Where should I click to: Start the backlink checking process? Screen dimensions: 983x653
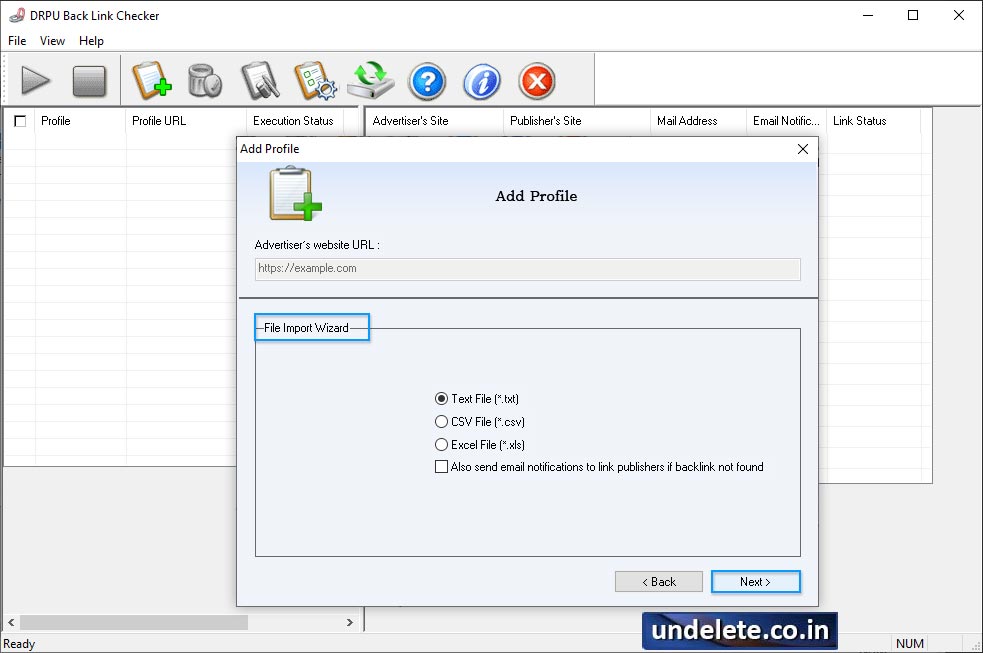point(36,81)
